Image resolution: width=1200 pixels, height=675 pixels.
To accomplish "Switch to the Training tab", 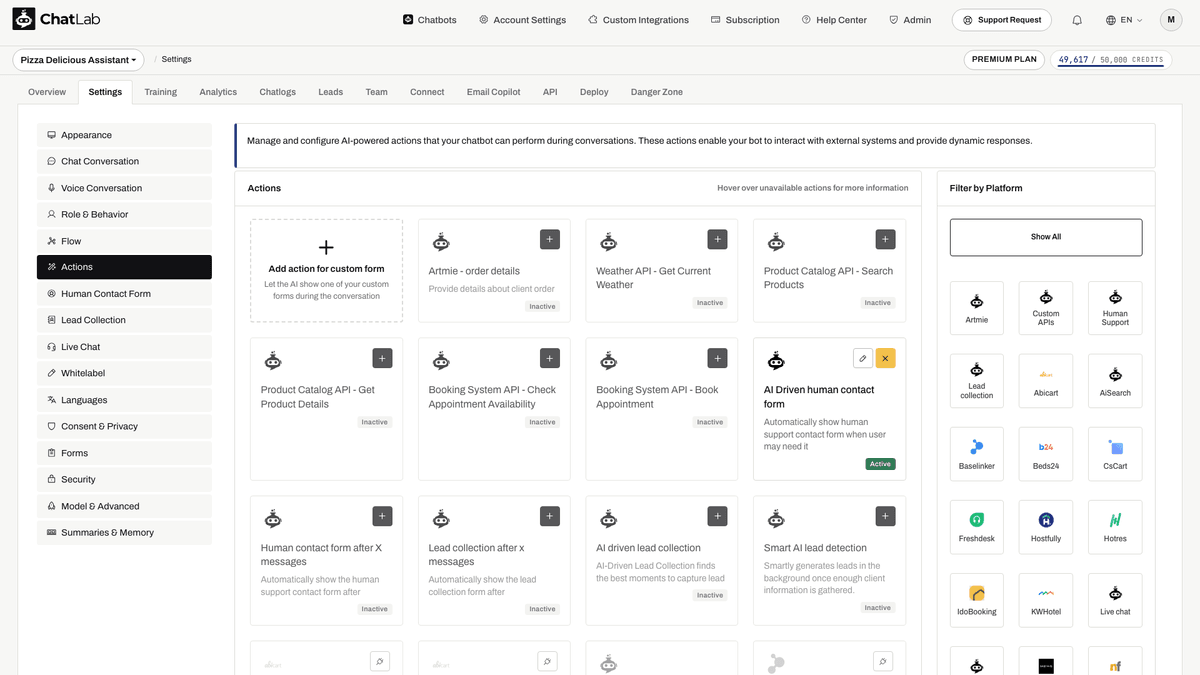I will (x=160, y=92).
